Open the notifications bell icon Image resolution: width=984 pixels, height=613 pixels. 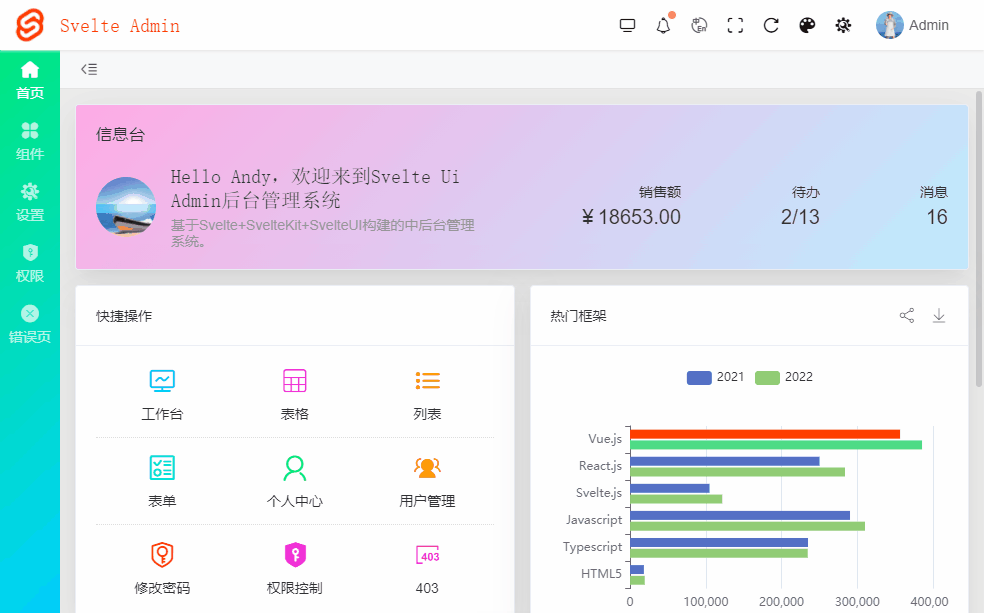pos(662,25)
